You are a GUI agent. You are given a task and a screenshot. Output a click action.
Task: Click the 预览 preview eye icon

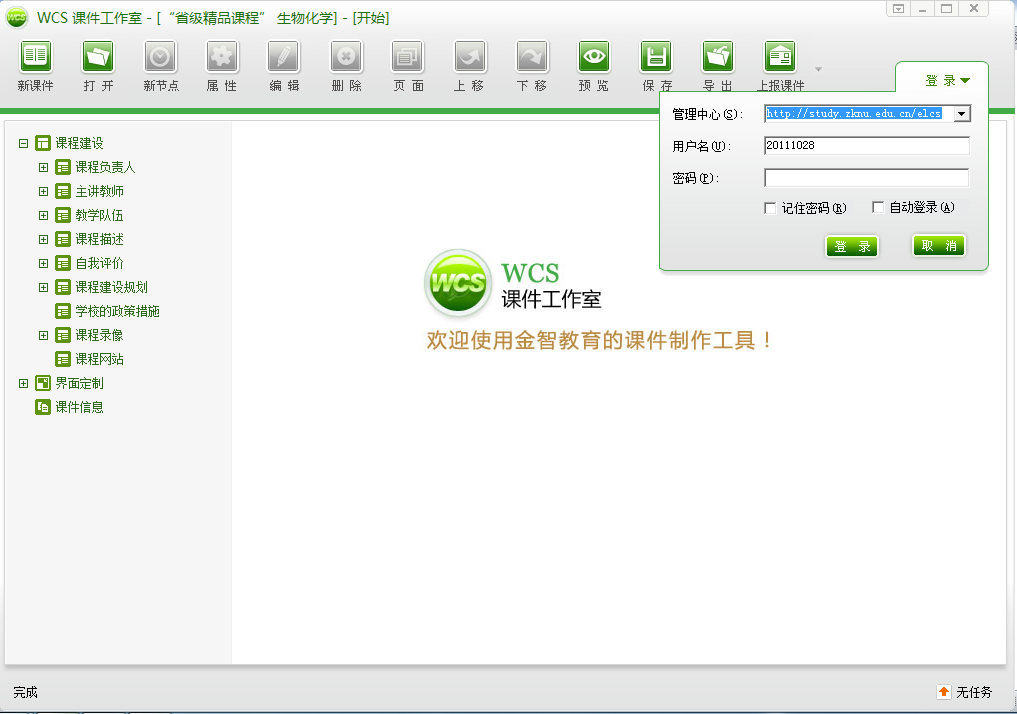[594, 56]
